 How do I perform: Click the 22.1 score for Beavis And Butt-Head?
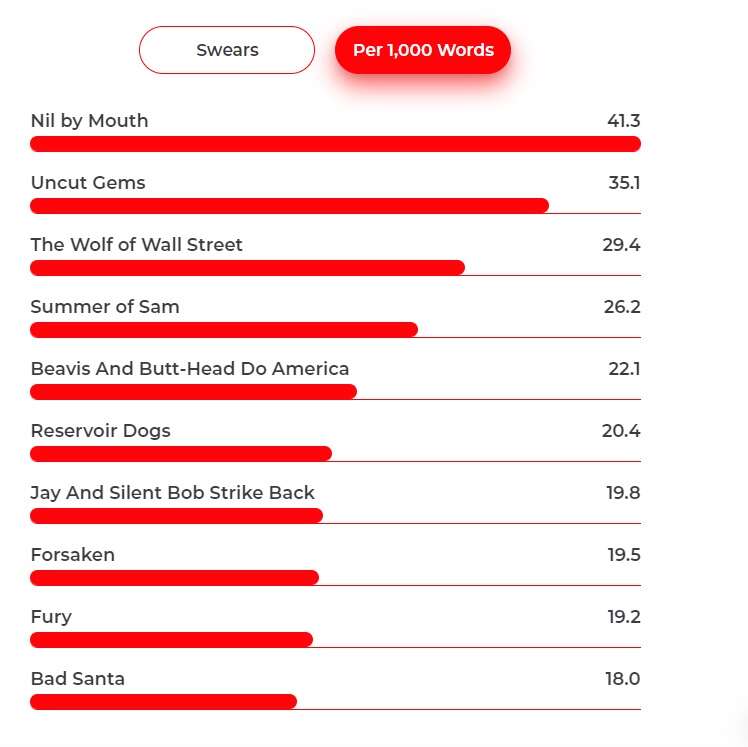pos(624,369)
